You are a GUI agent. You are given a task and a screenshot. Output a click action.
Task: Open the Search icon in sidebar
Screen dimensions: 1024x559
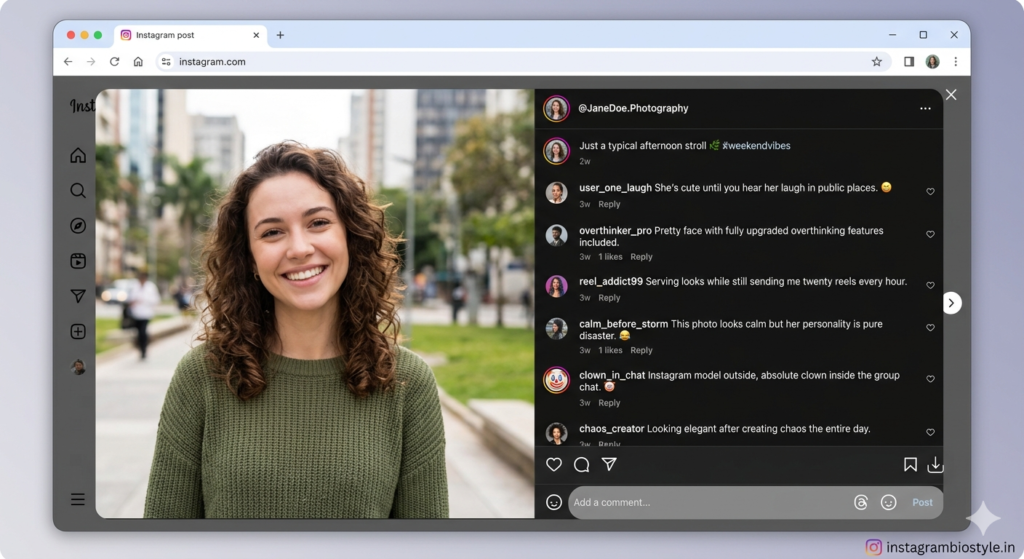(78, 191)
